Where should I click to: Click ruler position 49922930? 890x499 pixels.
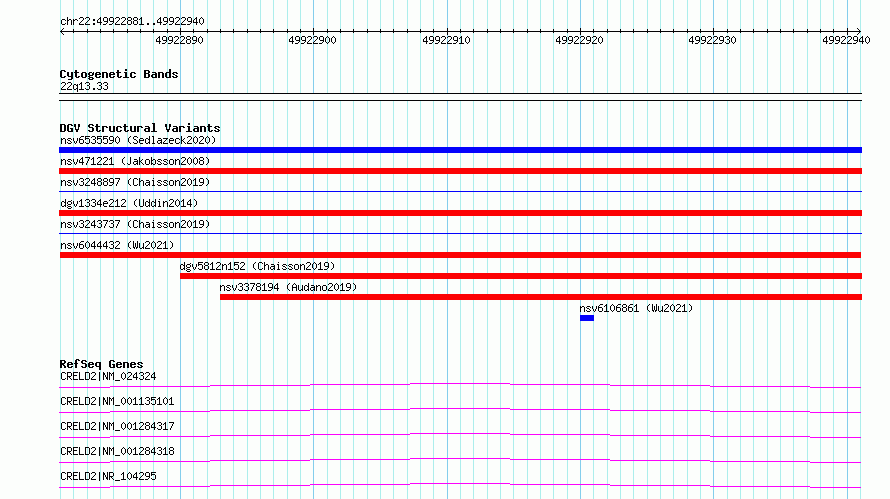[712, 40]
